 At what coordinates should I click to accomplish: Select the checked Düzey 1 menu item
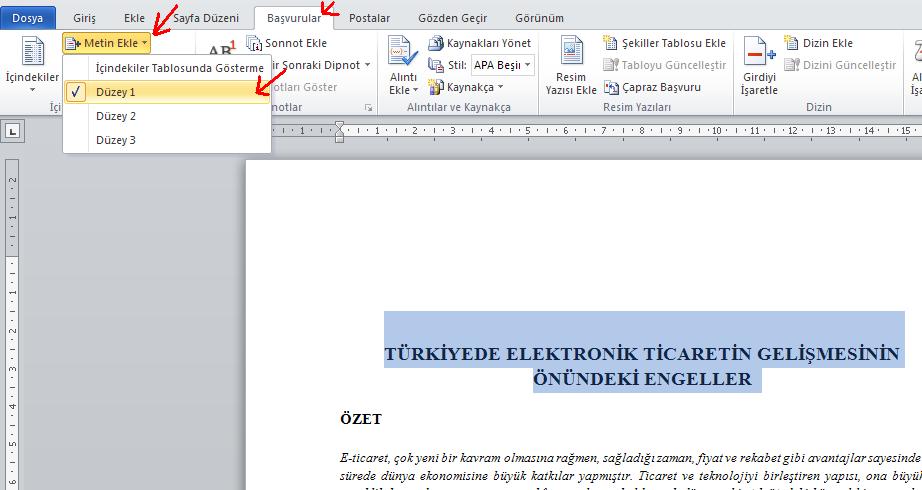coord(167,92)
